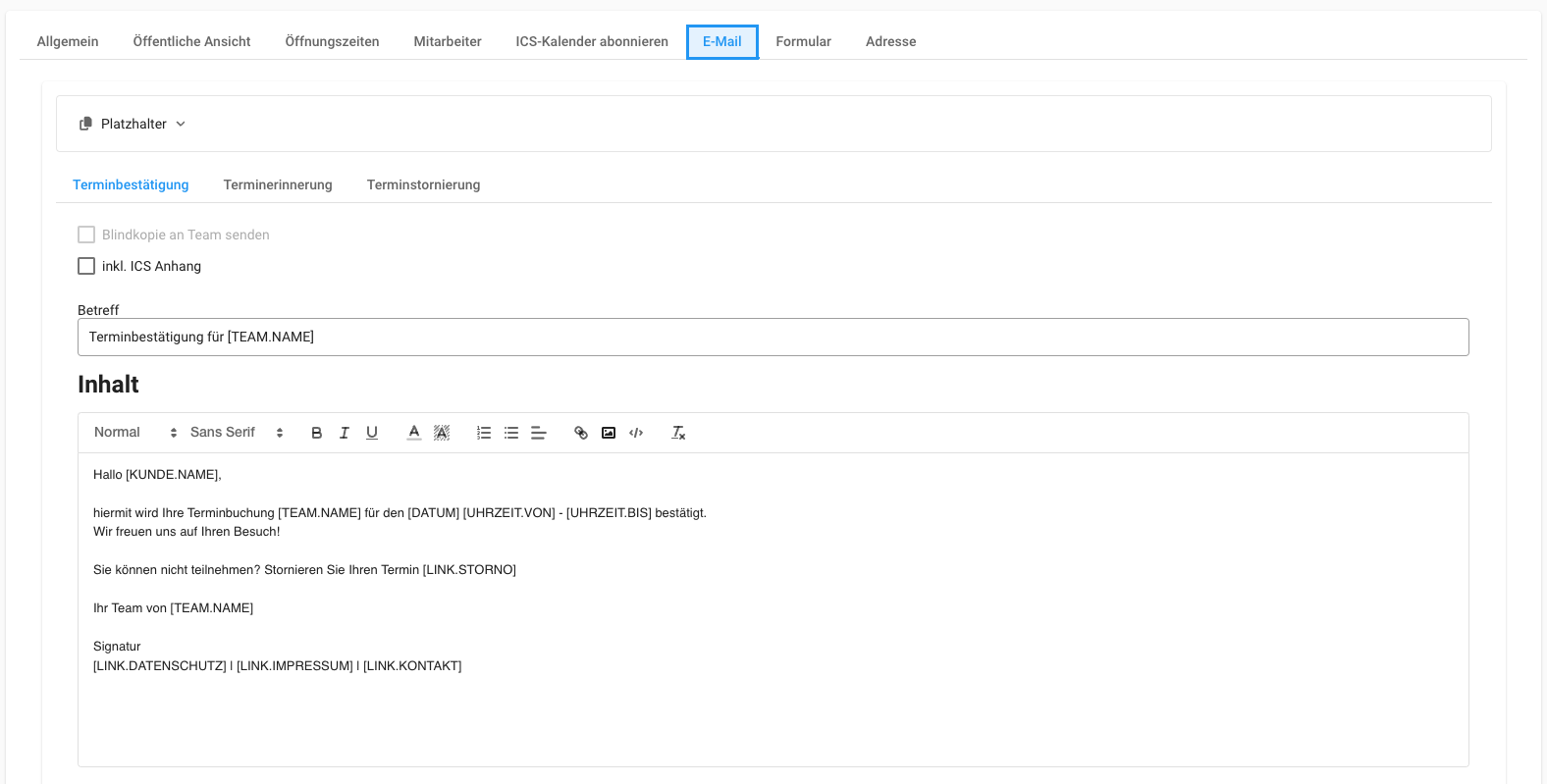
Task: Insert a bulleted list
Action: click(511, 433)
